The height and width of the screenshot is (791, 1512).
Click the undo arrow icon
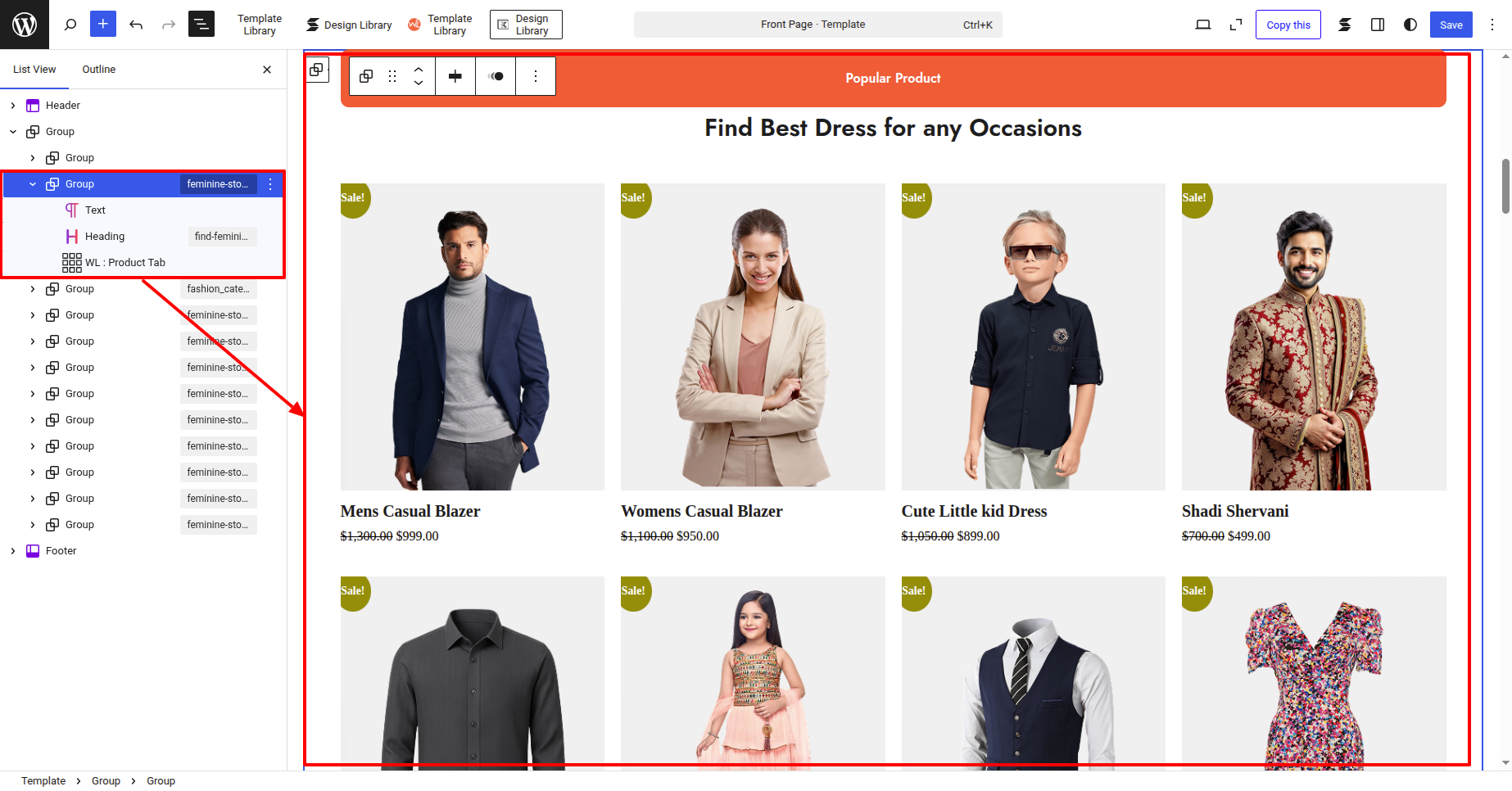click(x=136, y=25)
